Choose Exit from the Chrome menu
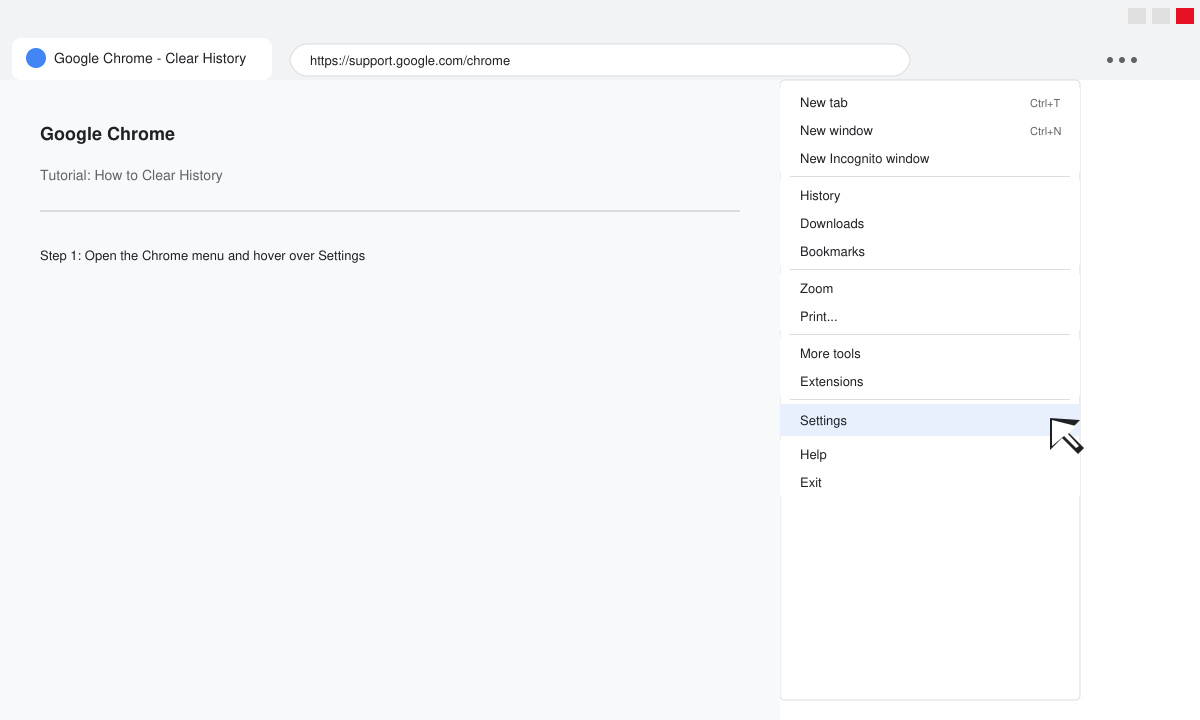 [x=930, y=483]
